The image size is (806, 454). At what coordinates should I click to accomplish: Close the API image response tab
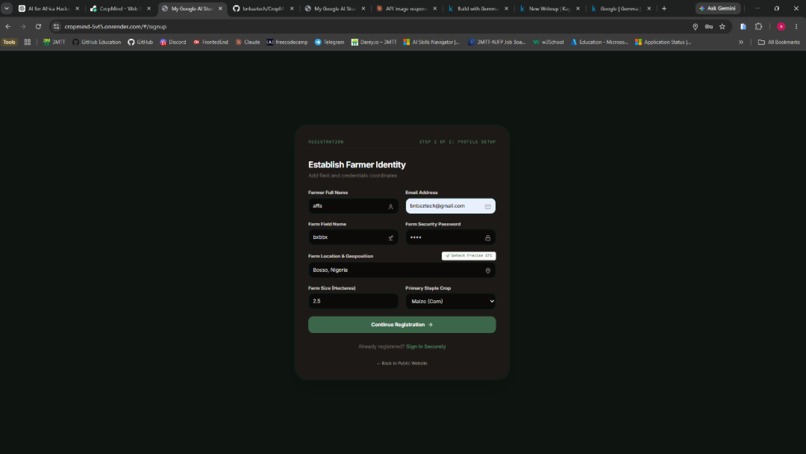point(435,8)
